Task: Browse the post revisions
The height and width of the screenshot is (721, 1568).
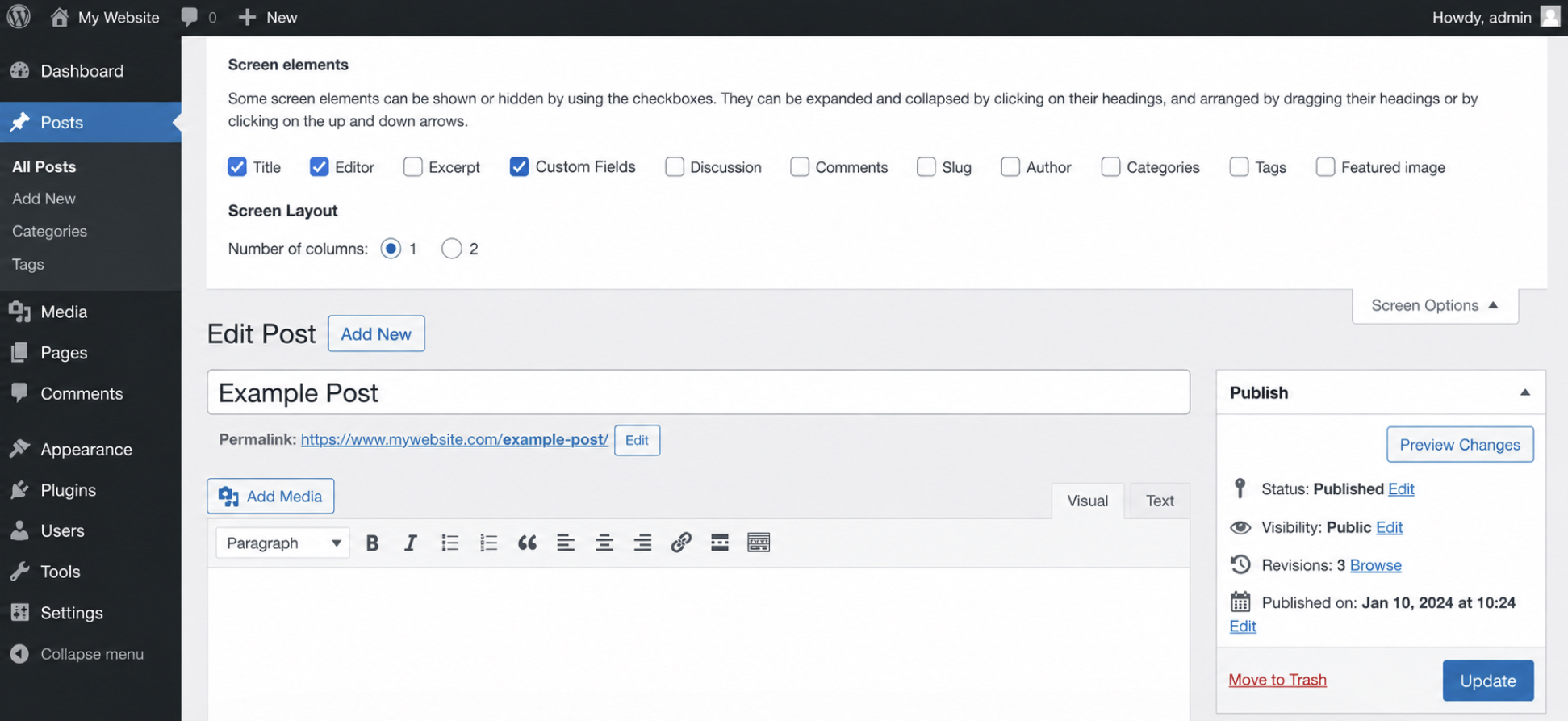Action: pyautogui.click(x=1376, y=565)
